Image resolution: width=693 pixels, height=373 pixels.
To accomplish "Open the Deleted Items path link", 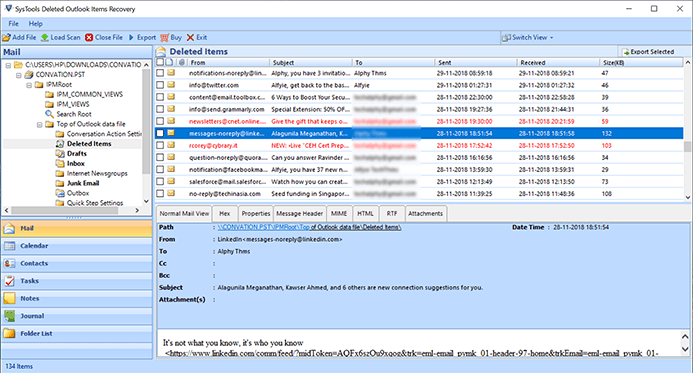I will [309, 227].
